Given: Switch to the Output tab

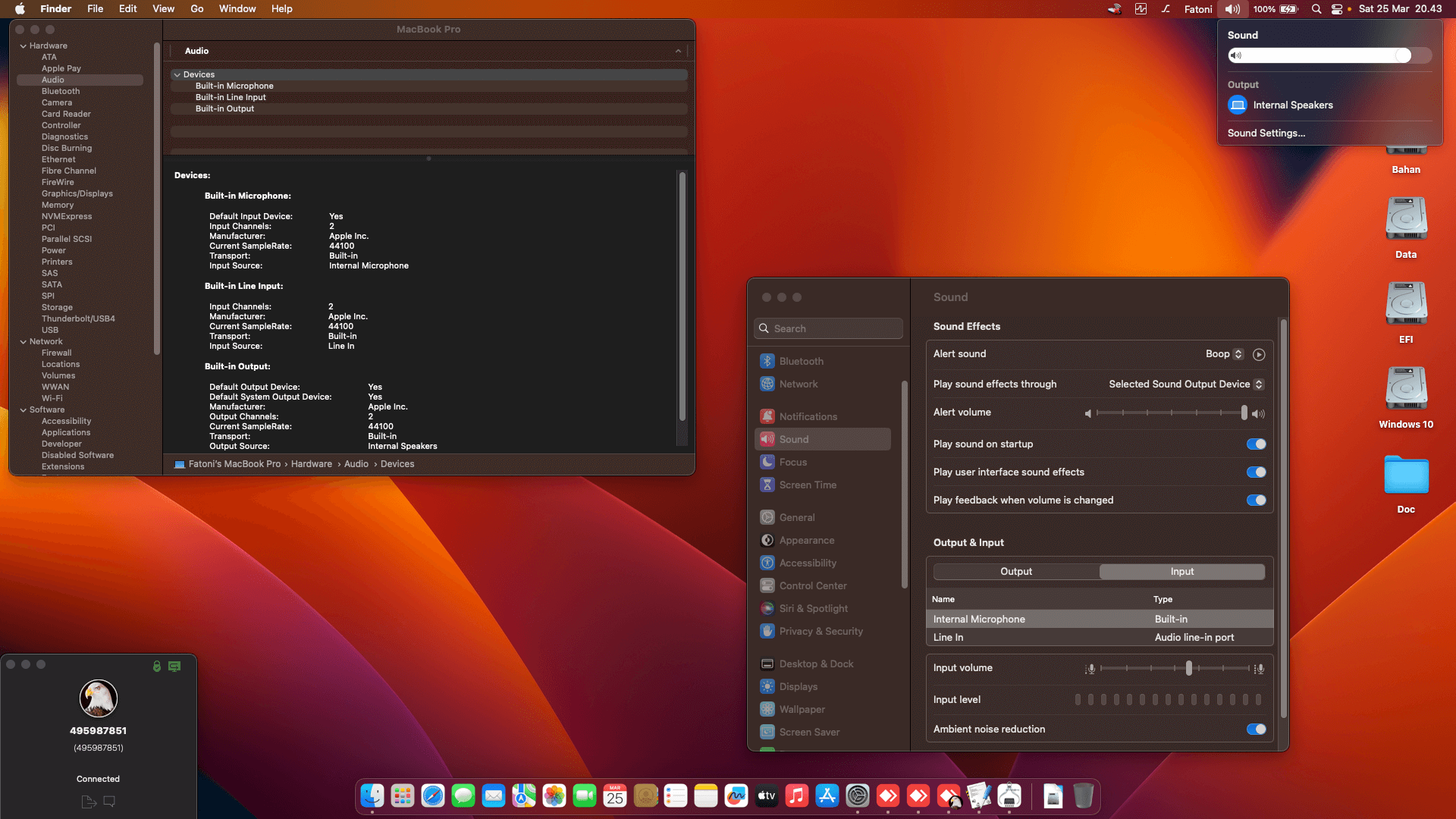Looking at the screenshot, I should (1016, 571).
